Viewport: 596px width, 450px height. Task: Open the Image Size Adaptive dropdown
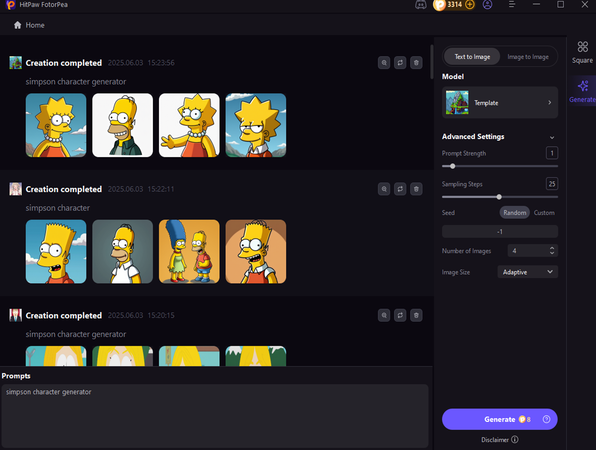pyautogui.click(x=528, y=272)
